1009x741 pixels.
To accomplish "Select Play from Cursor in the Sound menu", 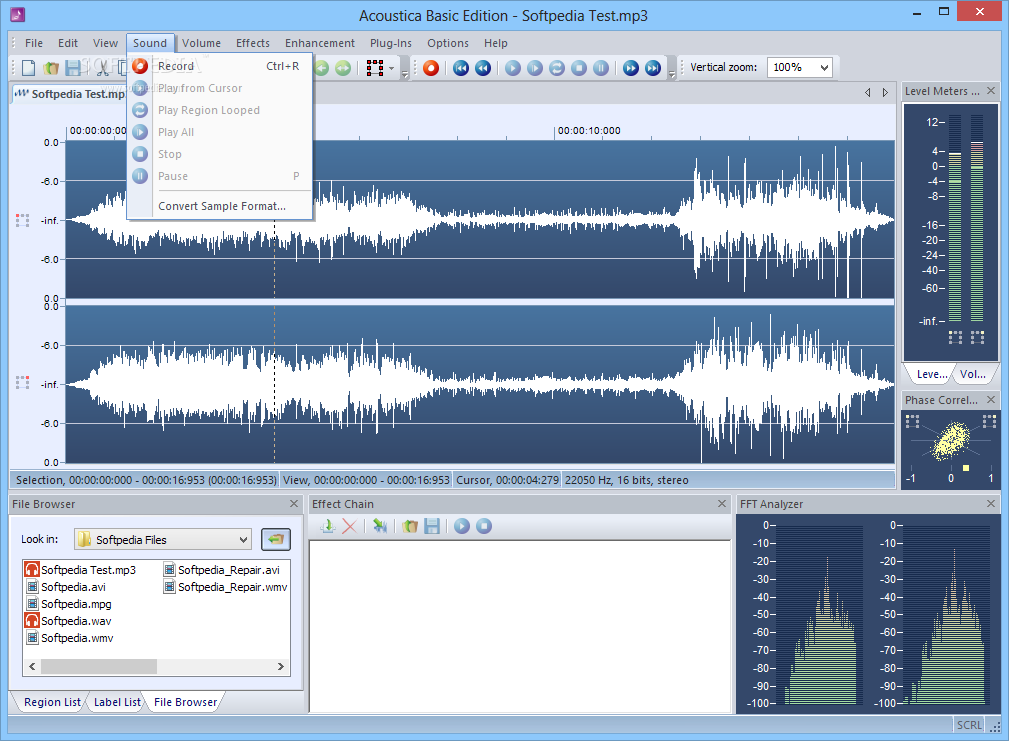I will pyautogui.click(x=221, y=88).
